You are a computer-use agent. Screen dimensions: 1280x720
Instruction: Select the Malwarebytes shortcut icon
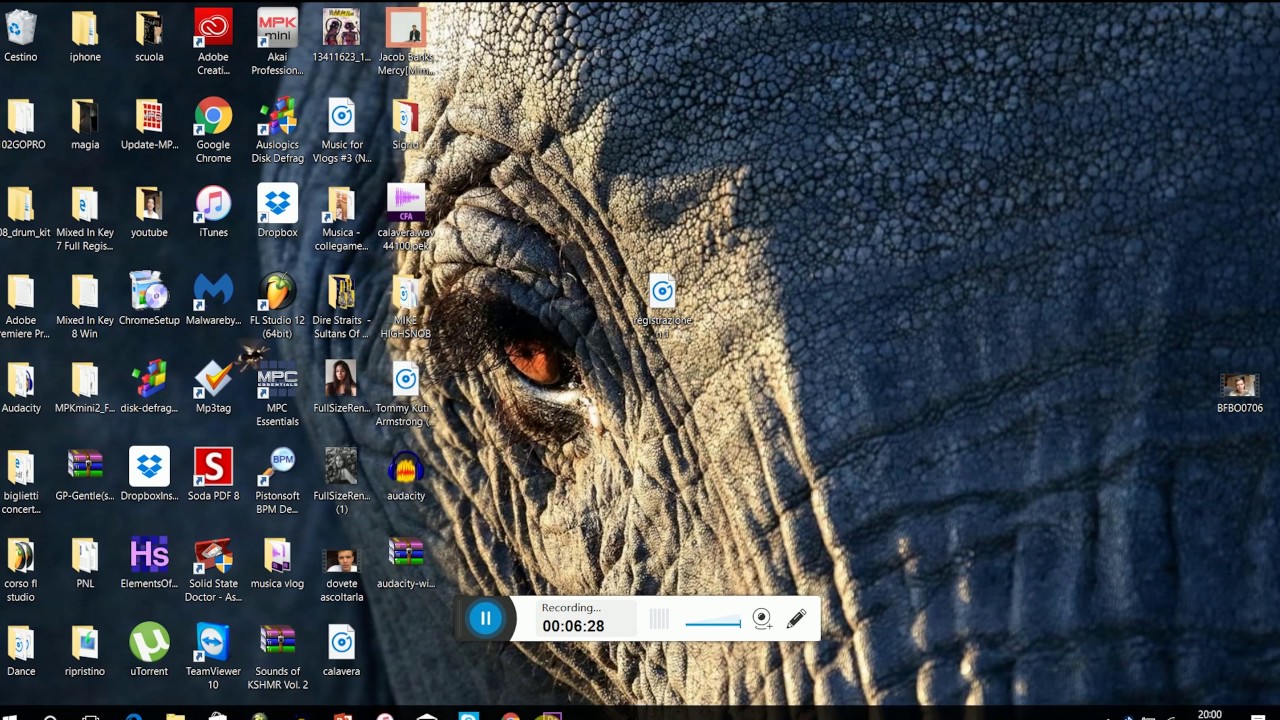(213, 294)
